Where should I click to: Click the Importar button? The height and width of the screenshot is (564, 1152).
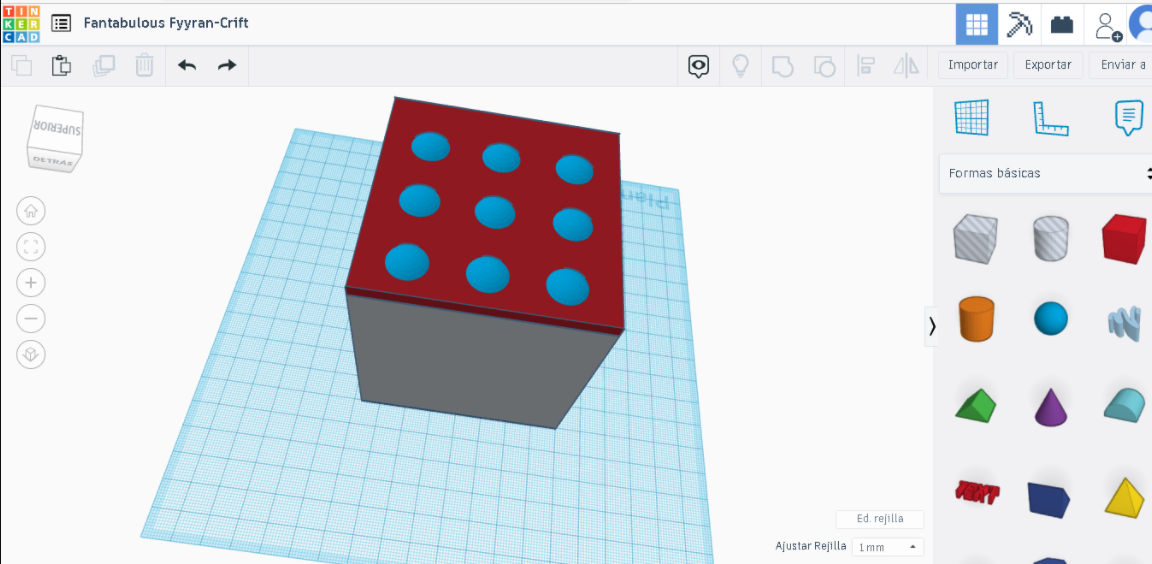(973, 65)
